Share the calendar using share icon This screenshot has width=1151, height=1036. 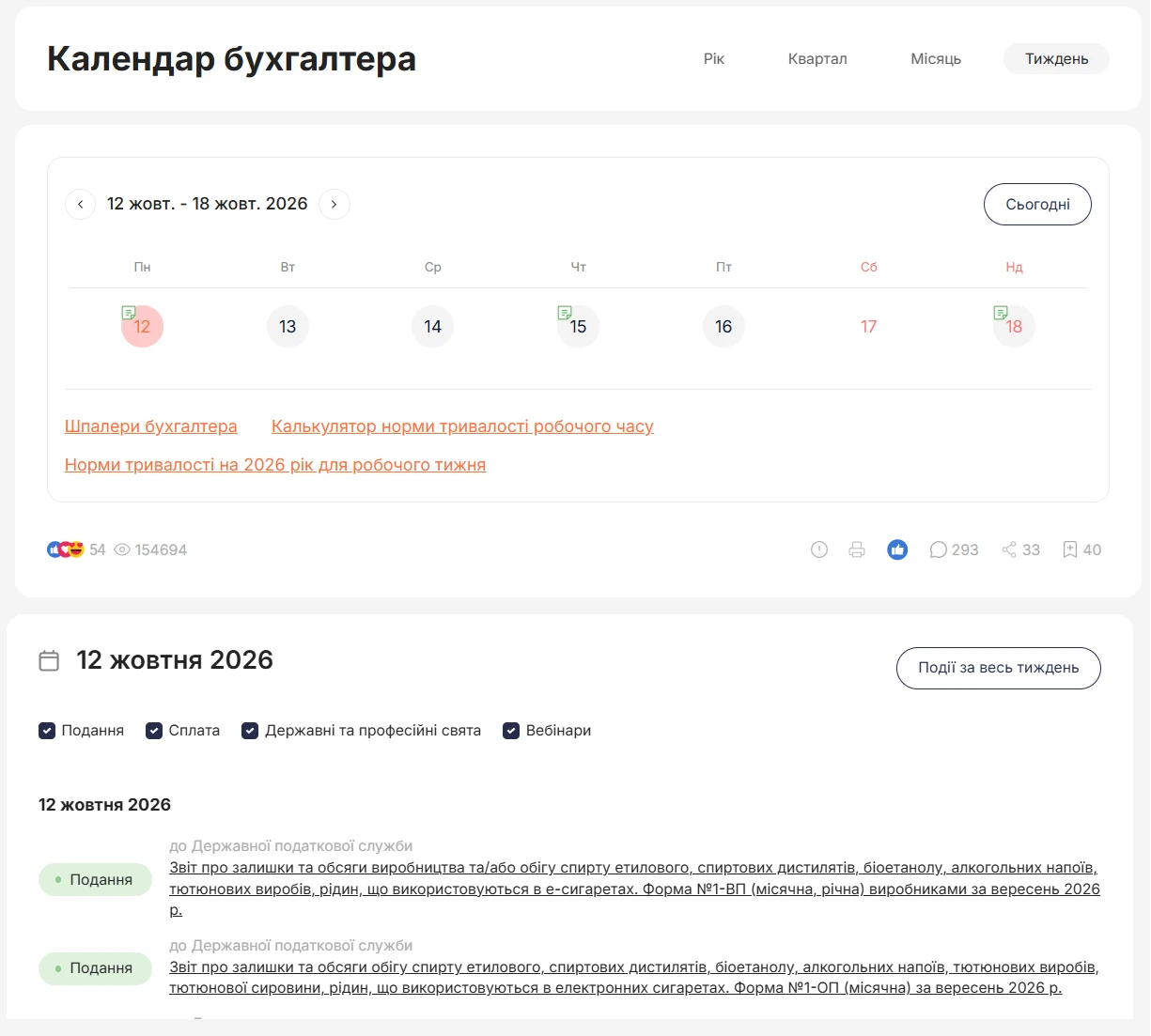pyautogui.click(x=1009, y=549)
